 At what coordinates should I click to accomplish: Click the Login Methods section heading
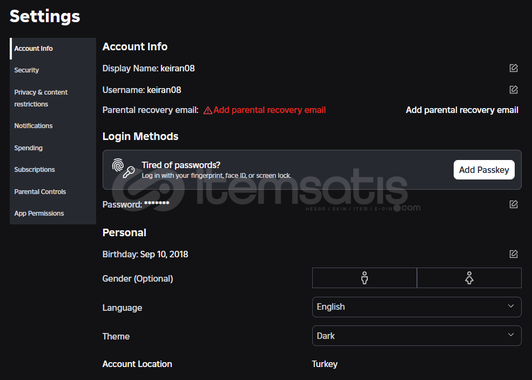click(140, 136)
